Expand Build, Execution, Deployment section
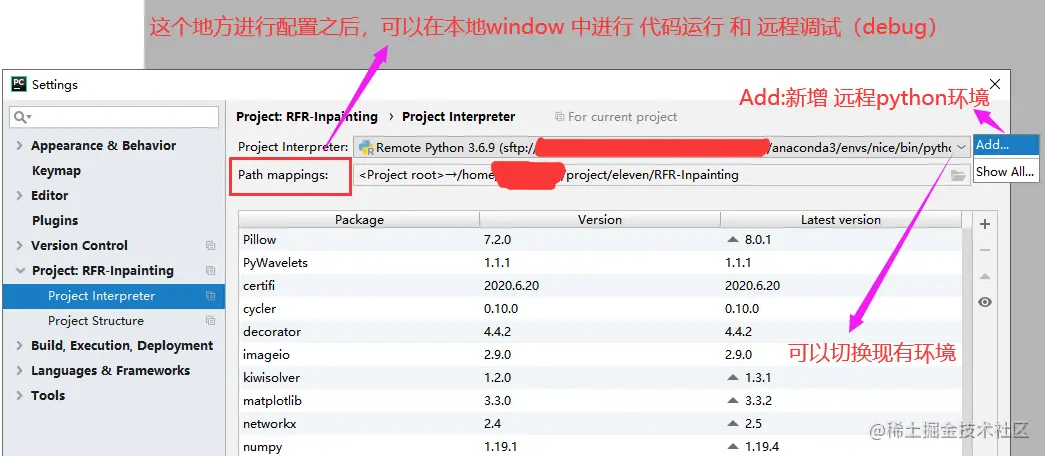 click(19, 345)
